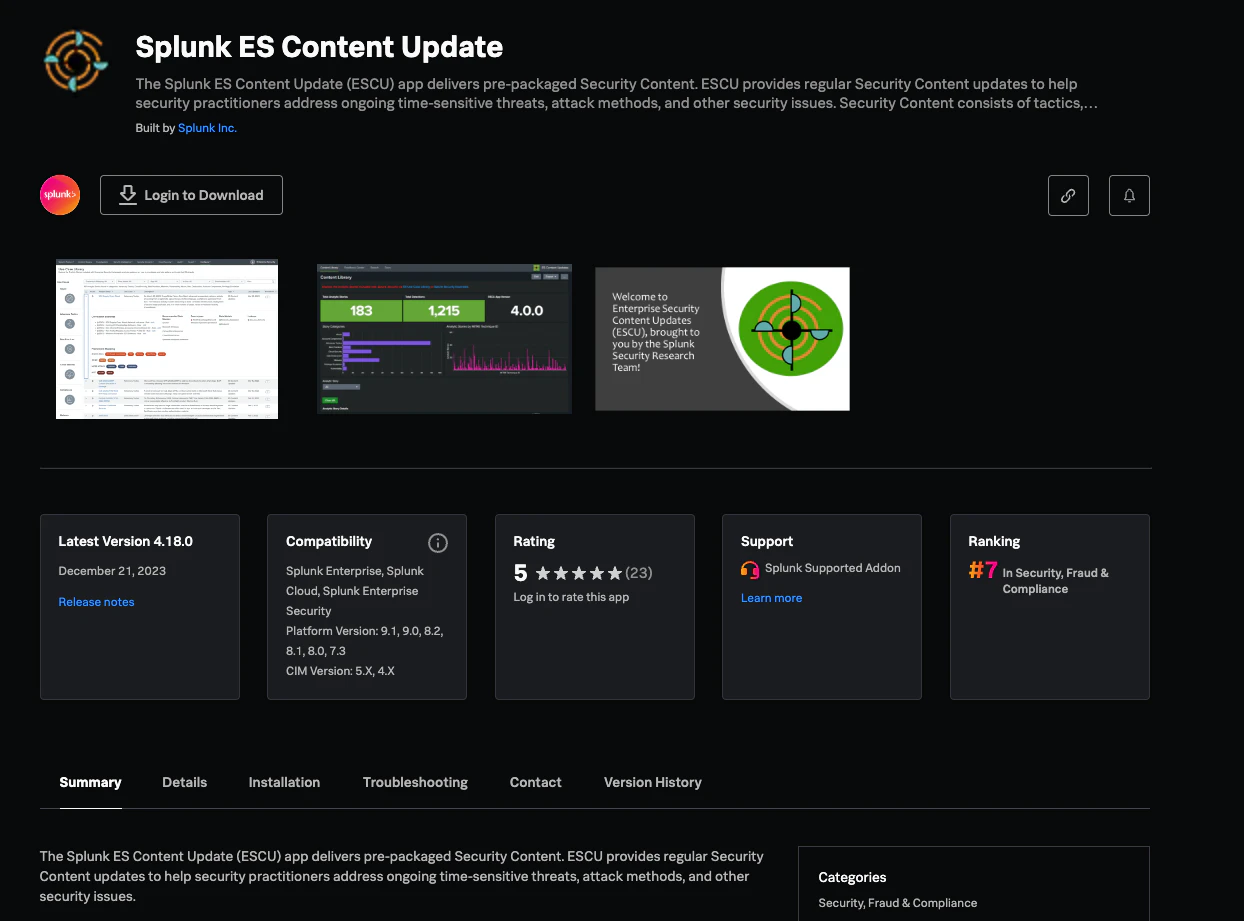This screenshot has width=1244, height=921.
Task: Click Log in to rate this app
Action: [571, 597]
